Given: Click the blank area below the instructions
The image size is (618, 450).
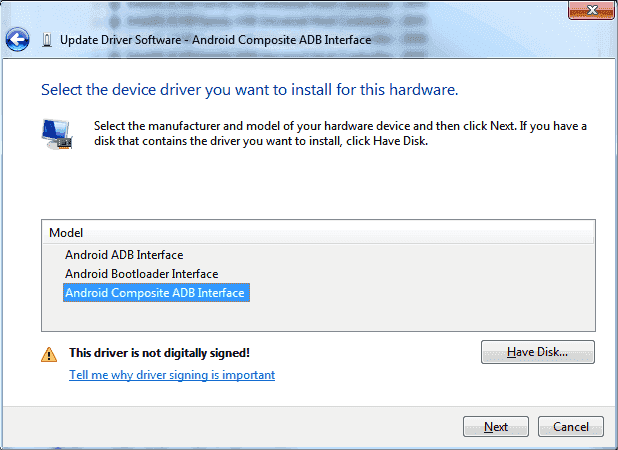Looking at the screenshot, I should (318, 183).
